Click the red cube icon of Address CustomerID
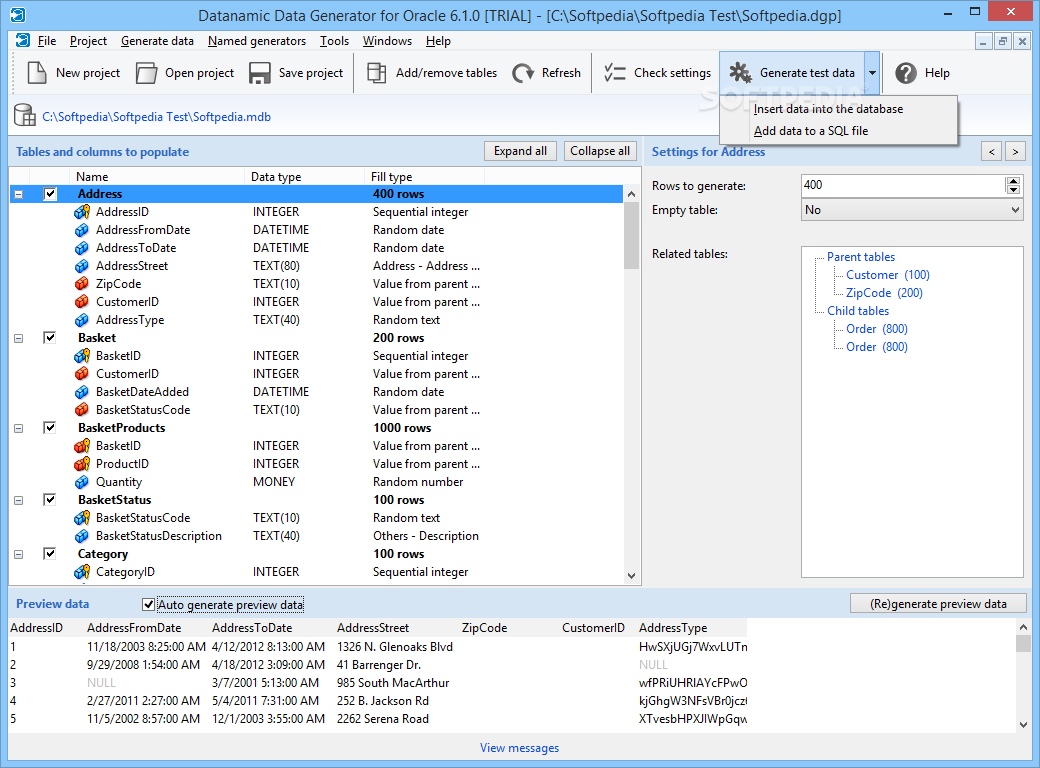The height and width of the screenshot is (768, 1040). (82, 302)
